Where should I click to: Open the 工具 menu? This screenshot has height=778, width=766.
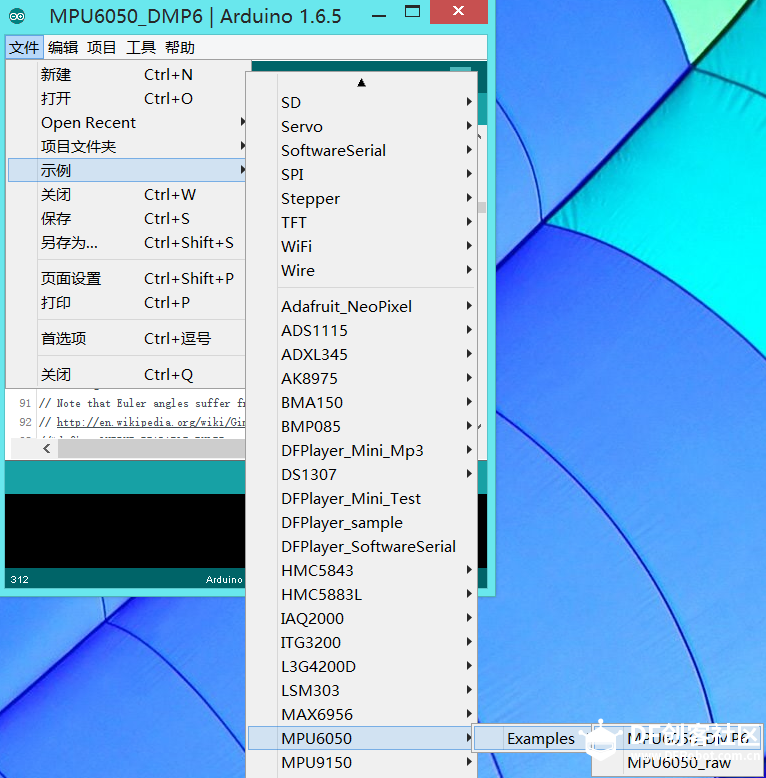(x=141, y=48)
